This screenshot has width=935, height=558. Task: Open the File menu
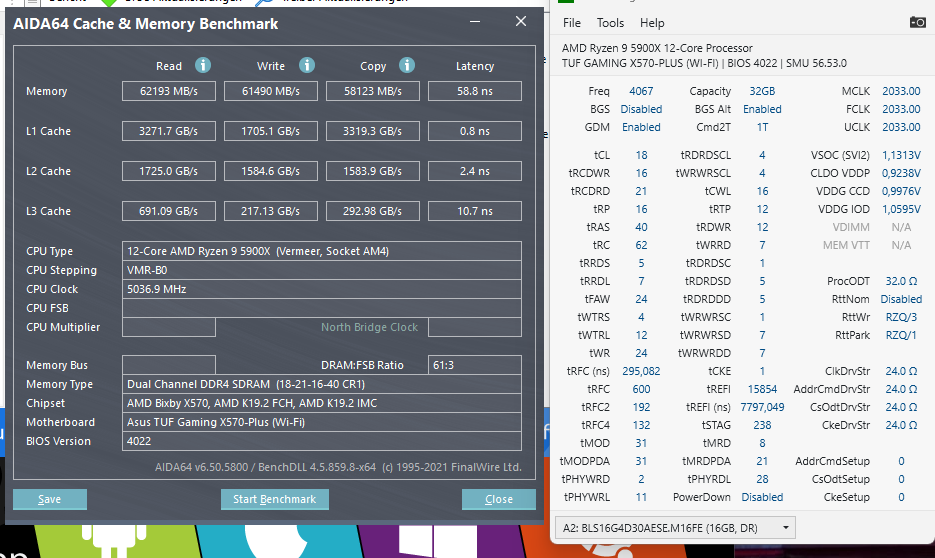[571, 23]
